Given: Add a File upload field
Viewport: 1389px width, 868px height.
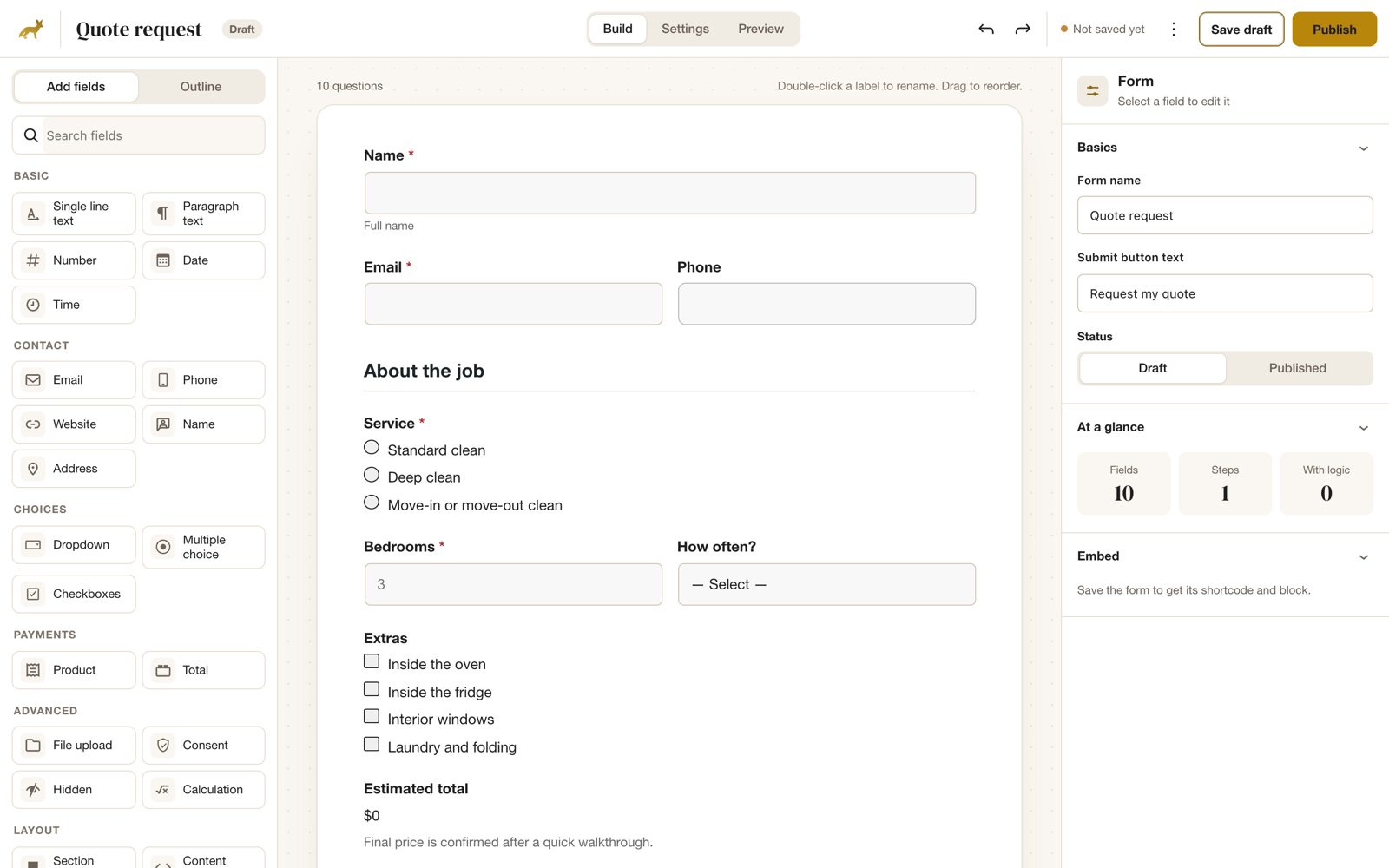Looking at the screenshot, I should (x=74, y=746).
